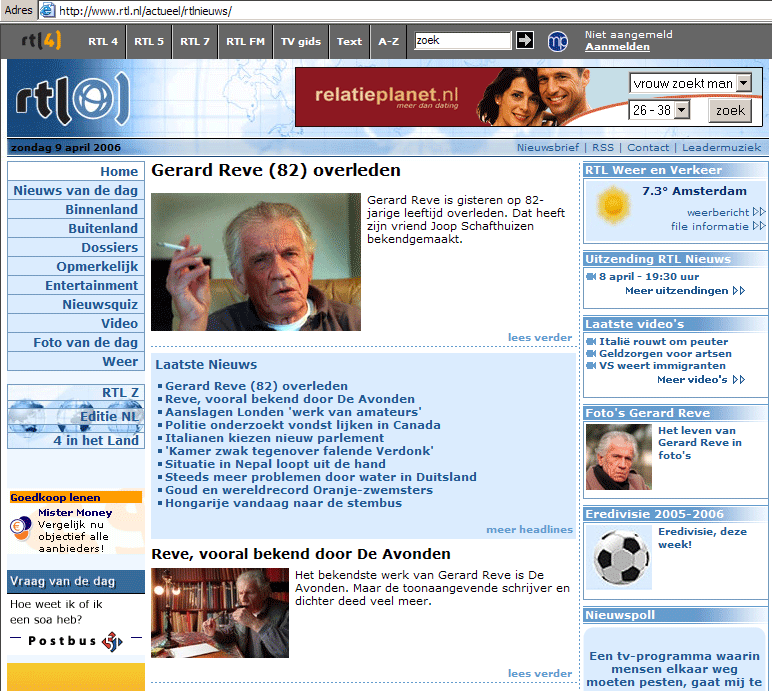
Task: Click the soccer ball image
Action: pyautogui.click(x=621, y=557)
